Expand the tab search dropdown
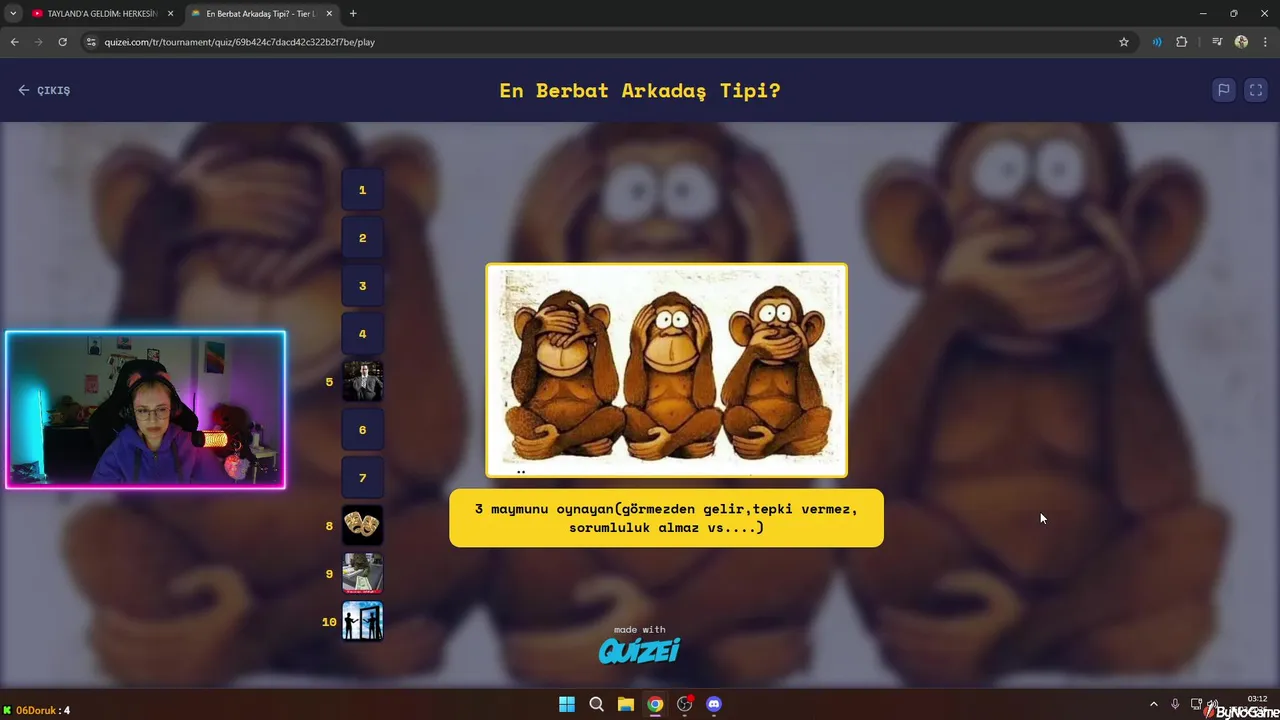Screen dimensions: 1280x720 [13, 14]
